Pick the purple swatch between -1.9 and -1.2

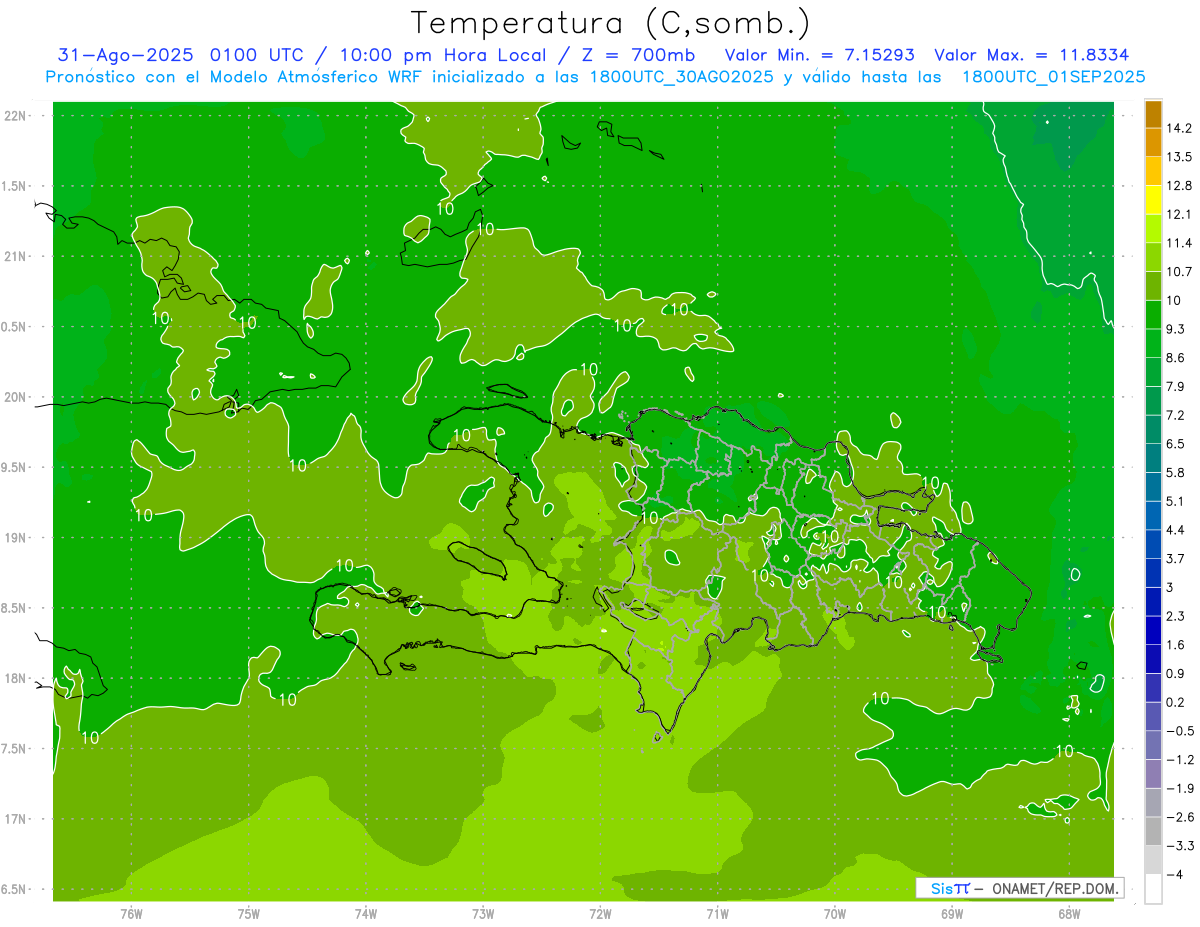coord(1153,775)
